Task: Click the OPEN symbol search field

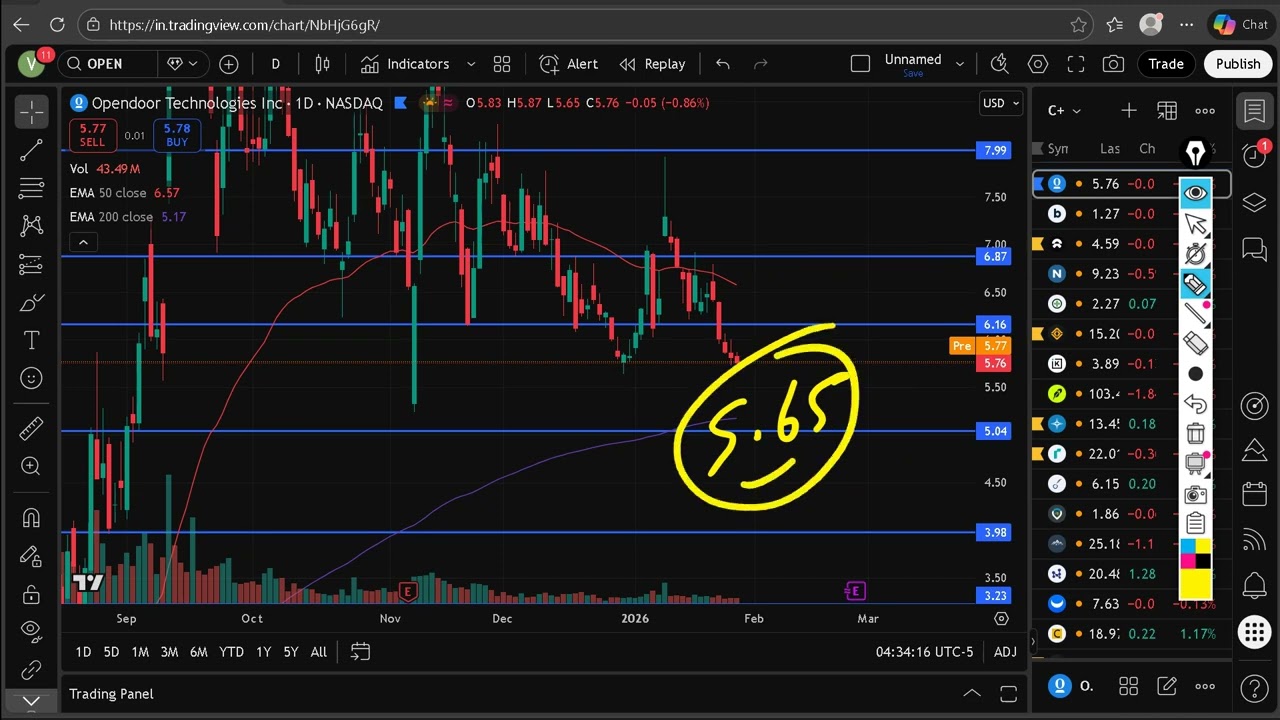Action: coord(108,64)
